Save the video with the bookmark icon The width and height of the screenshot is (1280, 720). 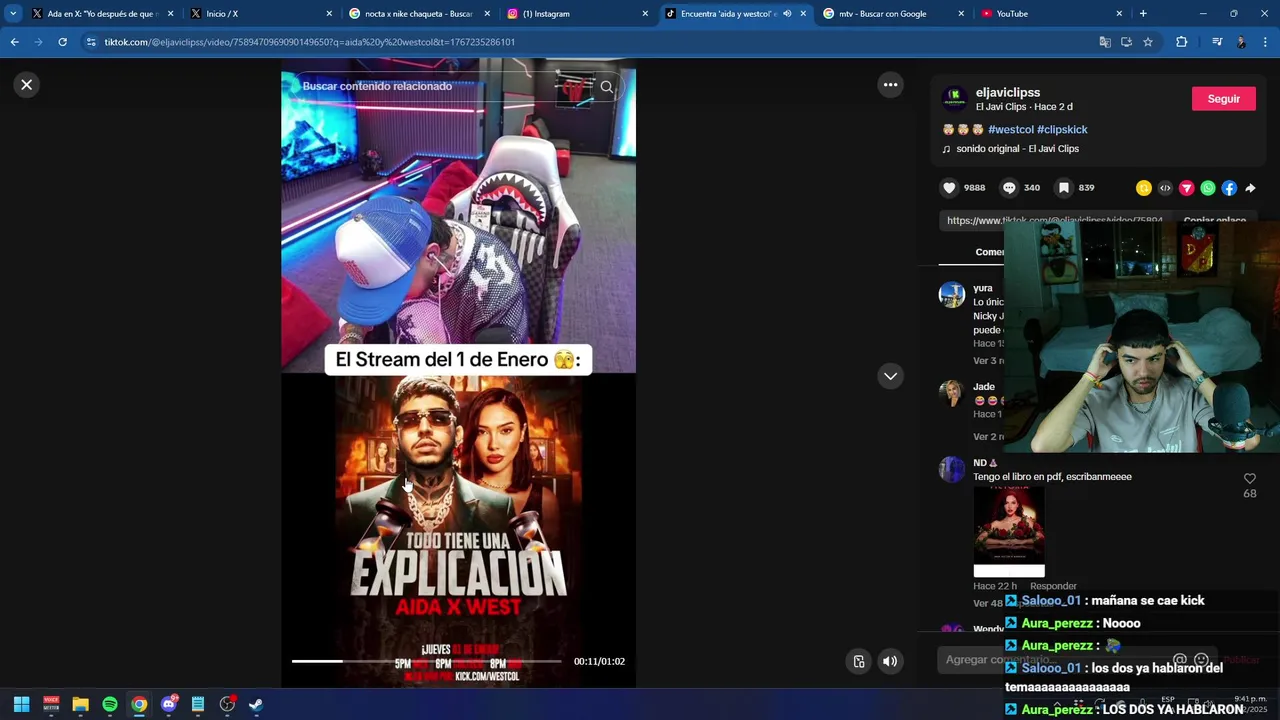click(x=1064, y=188)
